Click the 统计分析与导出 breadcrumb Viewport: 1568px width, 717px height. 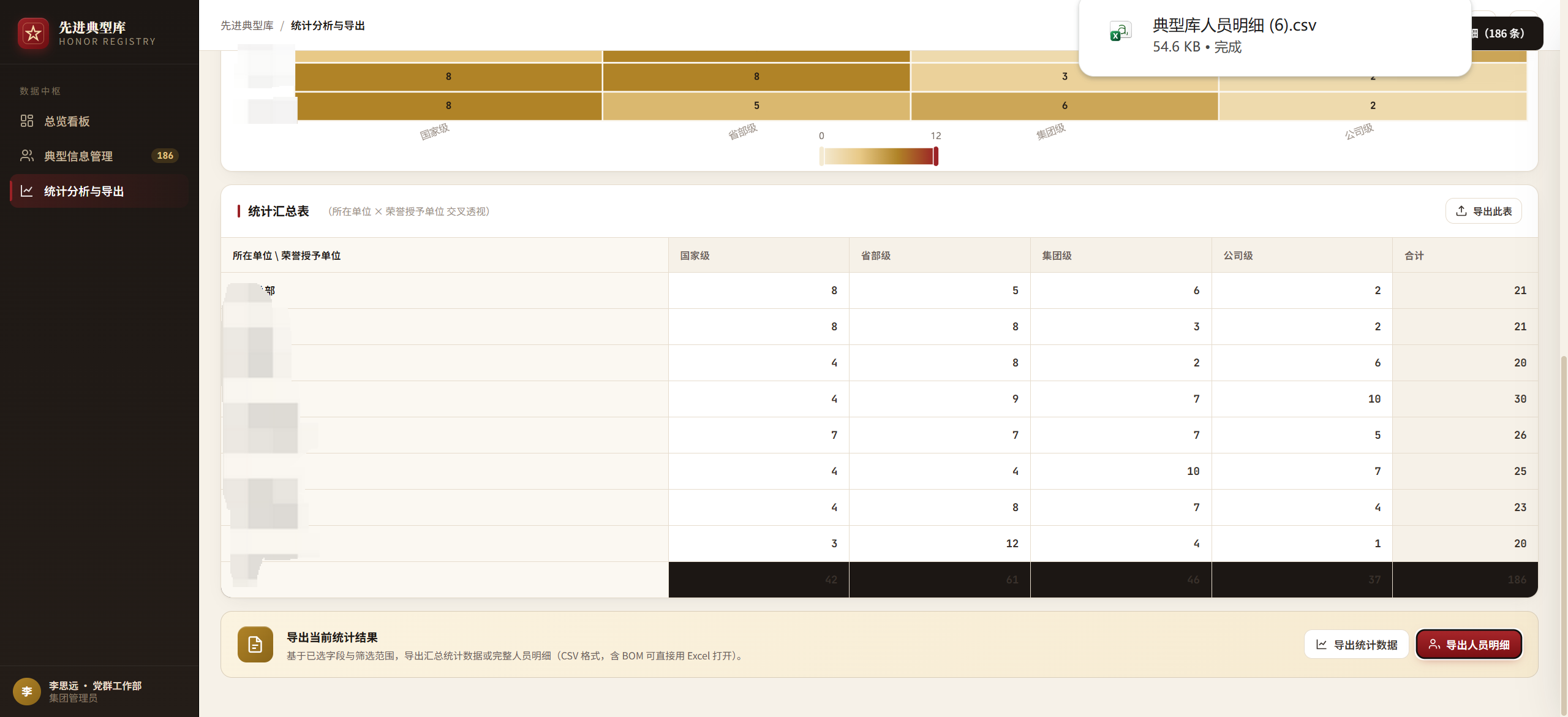pyautogui.click(x=328, y=26)
